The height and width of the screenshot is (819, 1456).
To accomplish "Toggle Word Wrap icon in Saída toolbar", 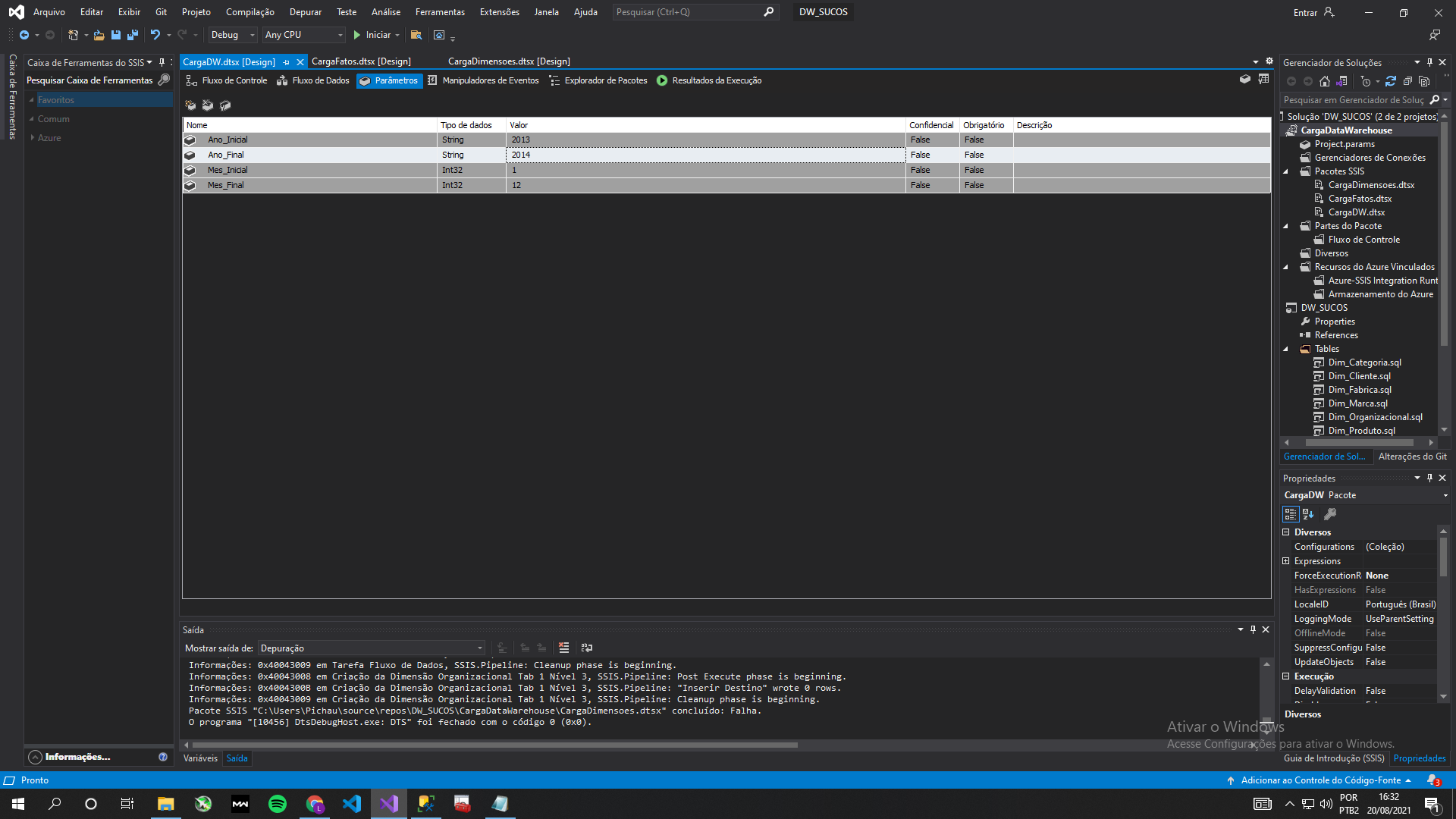I will click(586, 648).
